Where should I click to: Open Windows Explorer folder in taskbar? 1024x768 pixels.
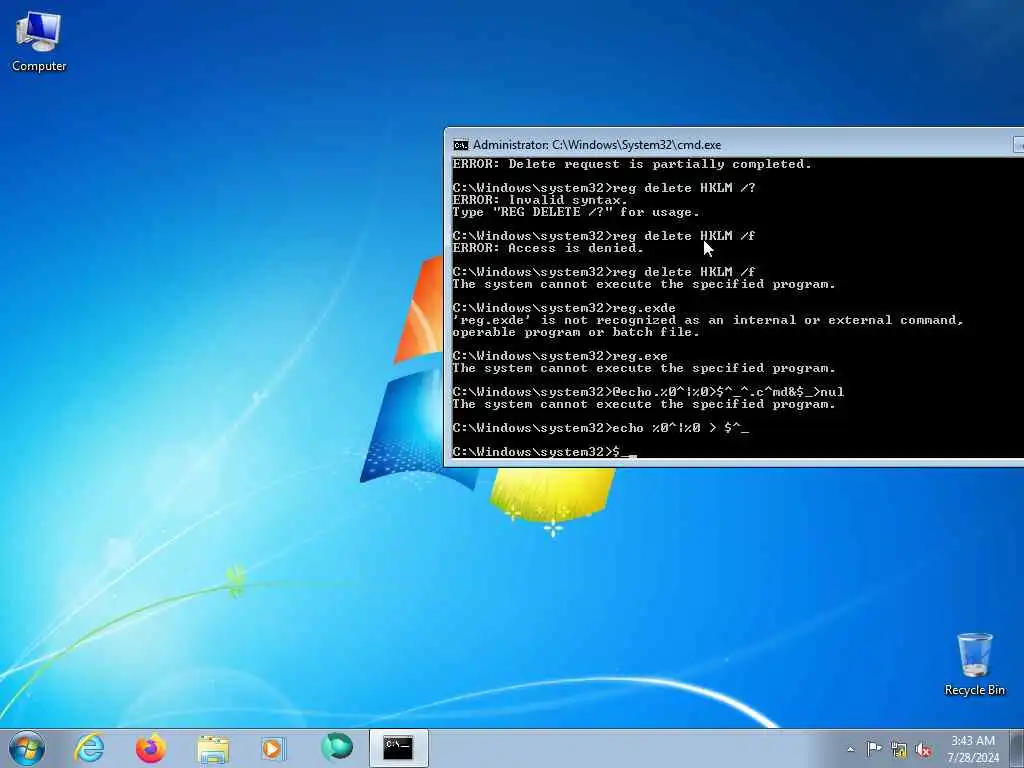[213, 748]
